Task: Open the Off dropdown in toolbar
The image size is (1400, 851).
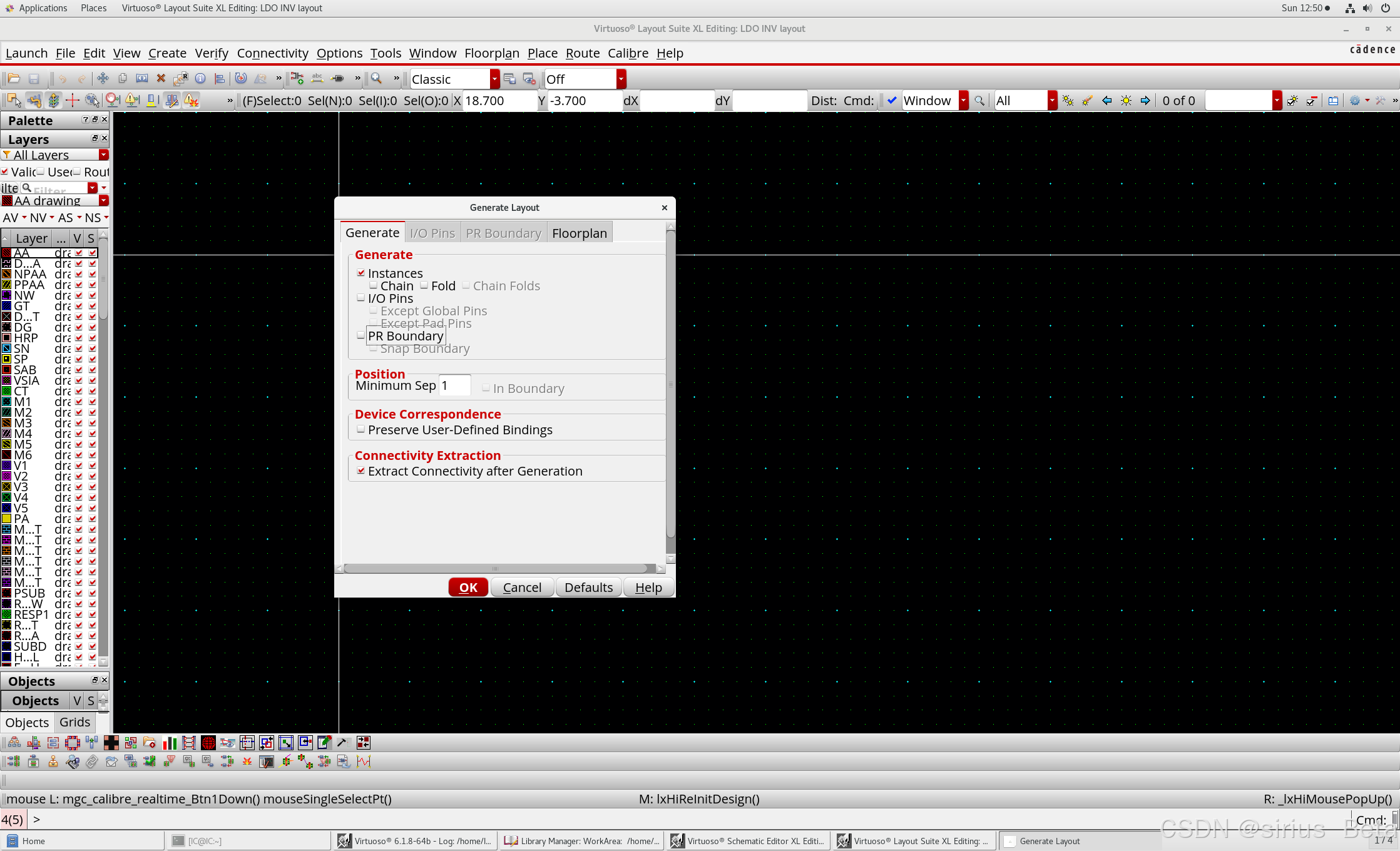Action: click(621, 79)
